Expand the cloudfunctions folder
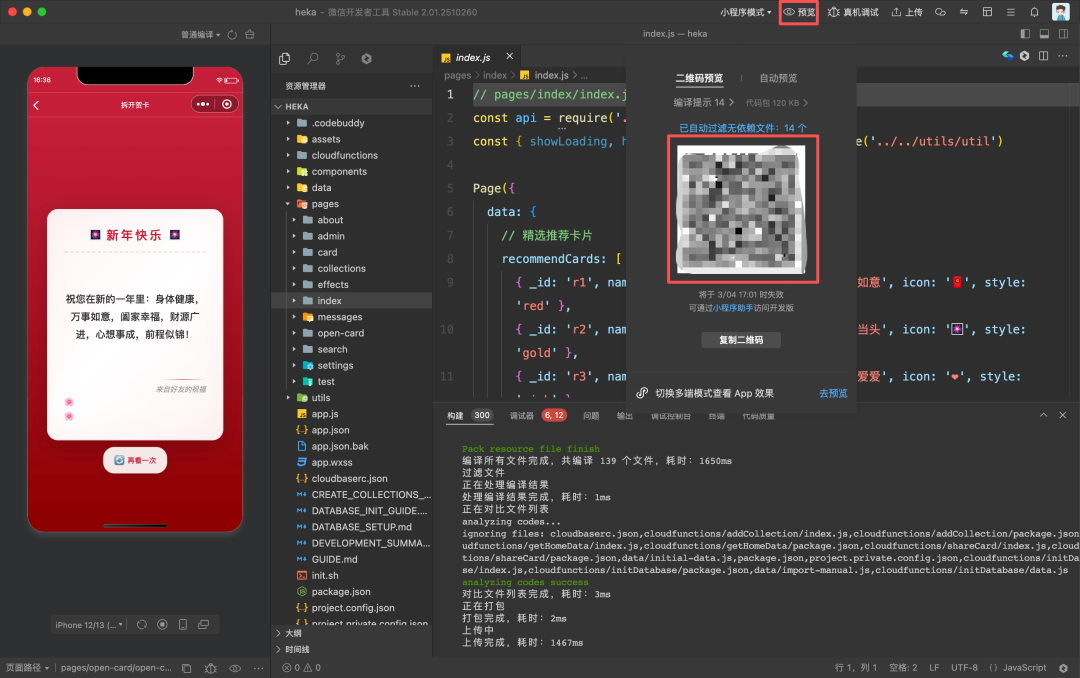Screen dimensions: 1080x678 click(x=343, y=155)
